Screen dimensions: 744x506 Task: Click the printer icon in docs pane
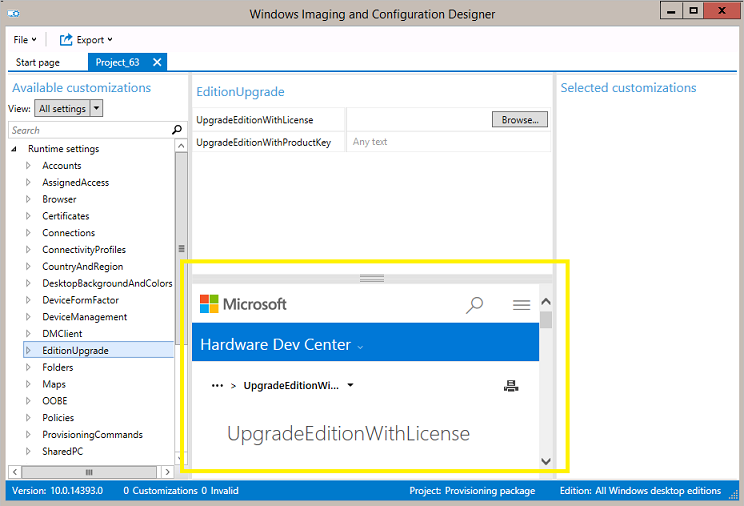[x=511, y=386]
